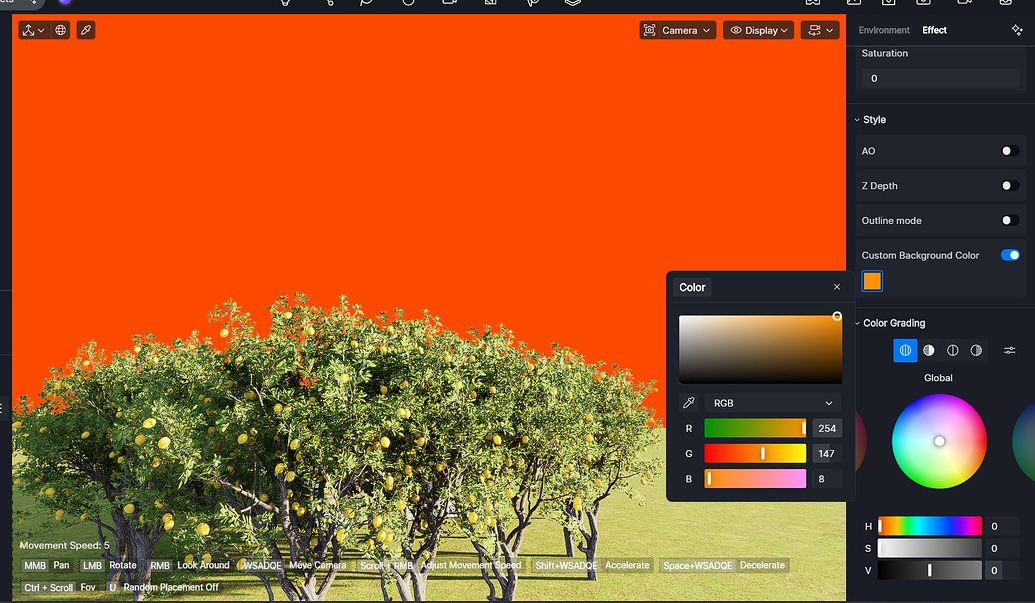Enable the AO style toggle

[1010, 151]
